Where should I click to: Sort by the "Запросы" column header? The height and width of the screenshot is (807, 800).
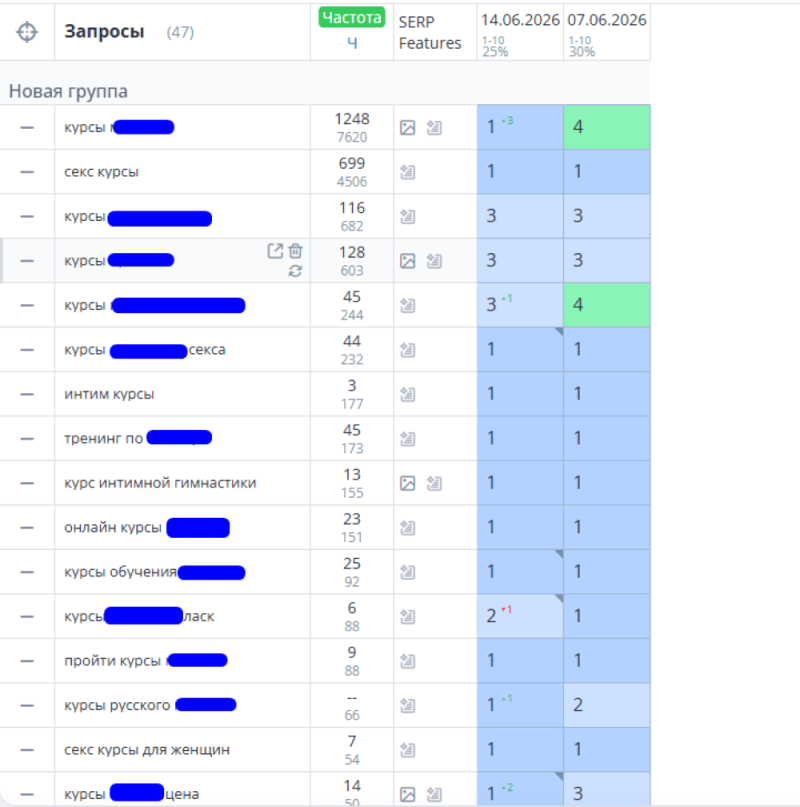104,31
